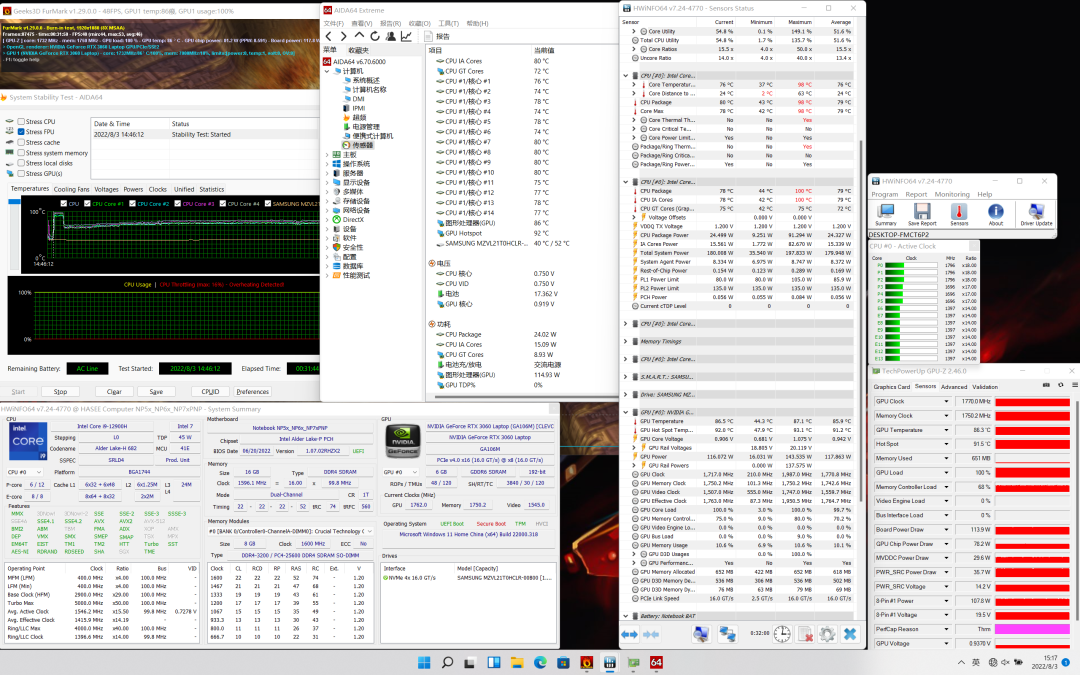Open Summary in HWiNFO64 toolbar
This screenshot has width=1080, height=675.
click(886, 214)
